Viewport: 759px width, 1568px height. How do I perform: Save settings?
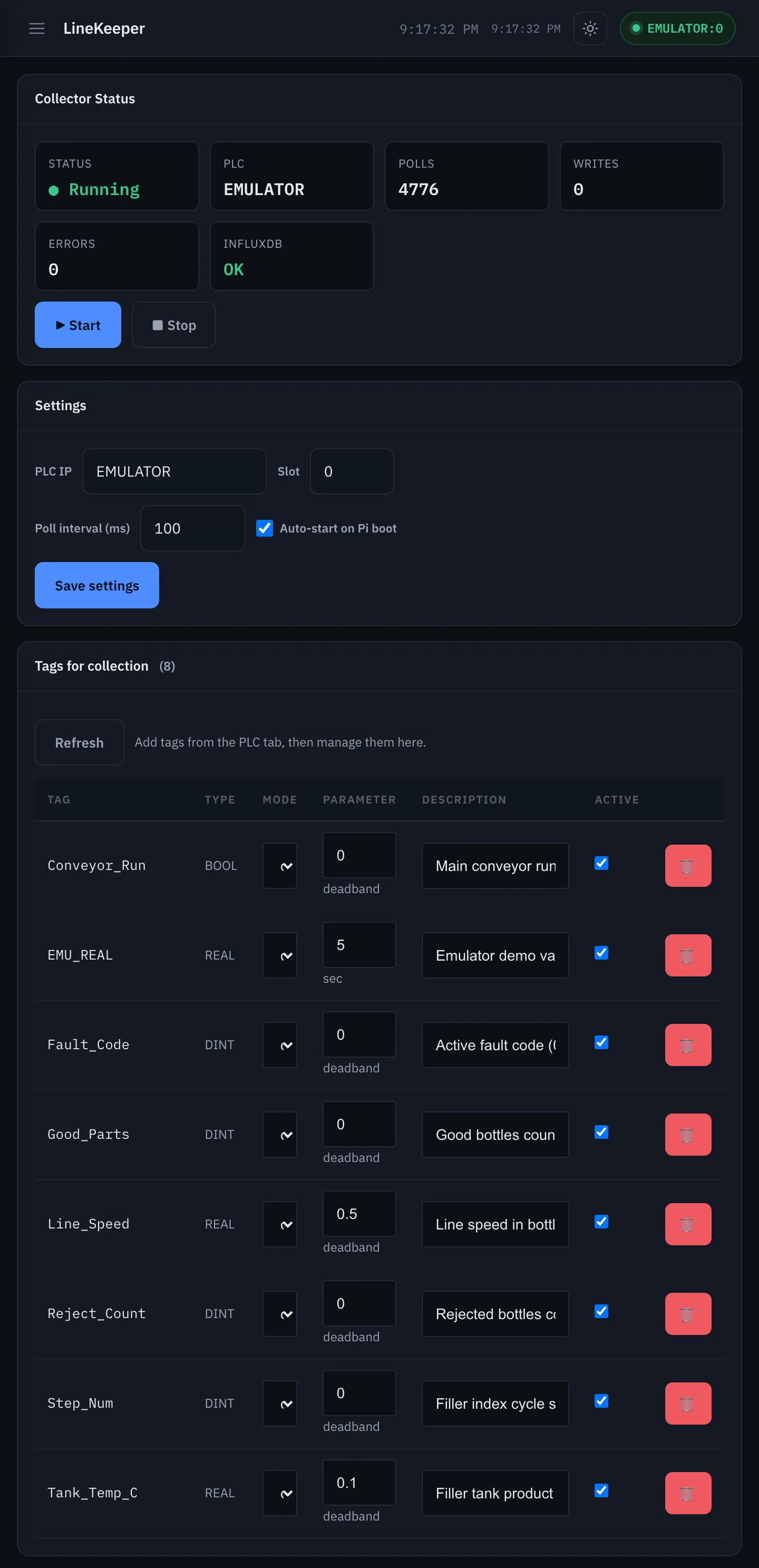pos(97,585)
